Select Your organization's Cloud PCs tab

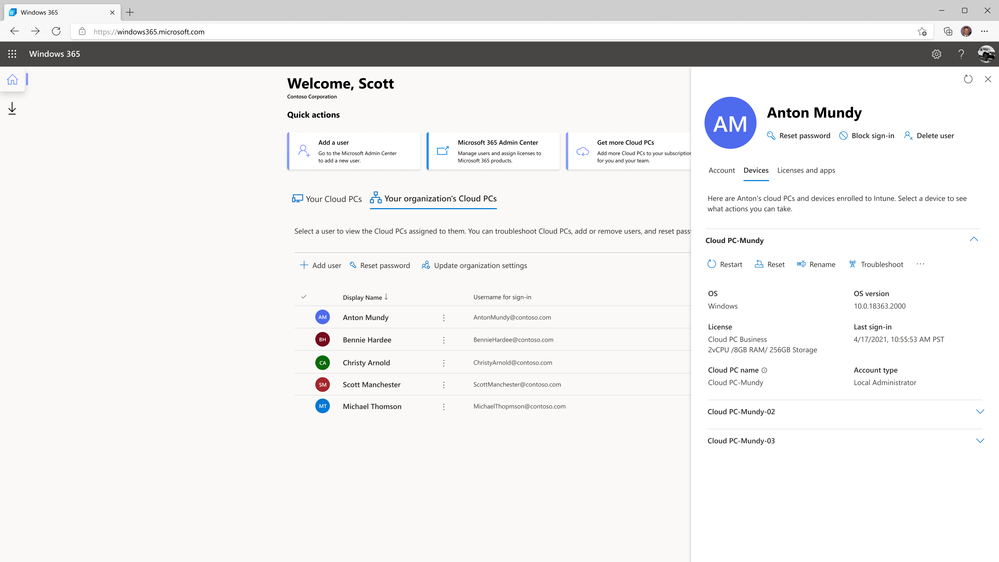[433, 199]
